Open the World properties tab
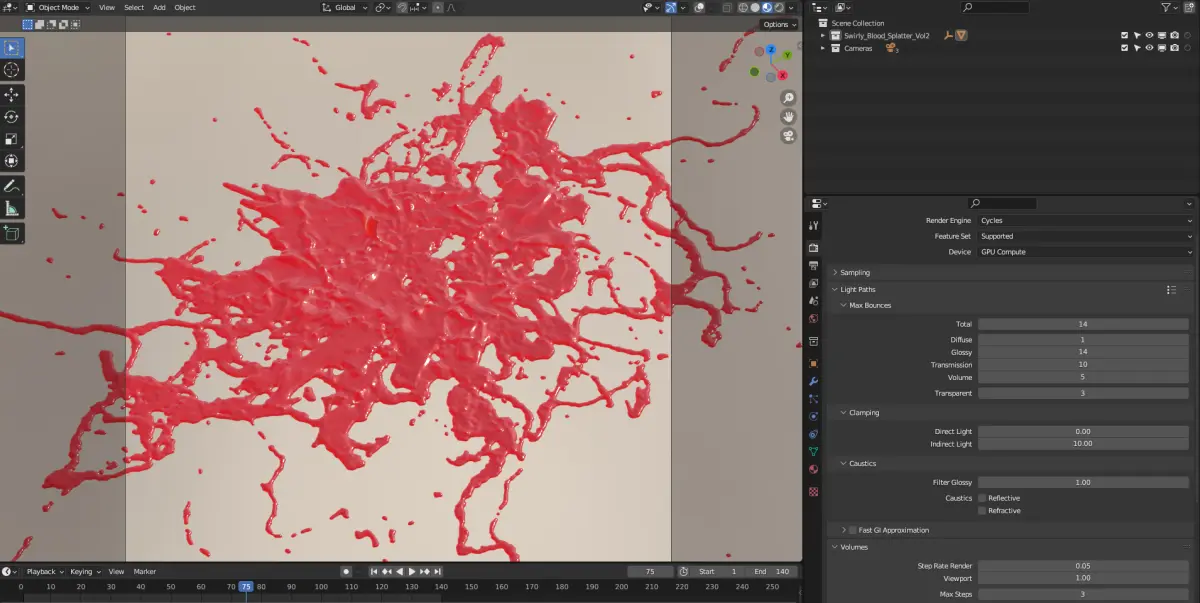1200x603 pixels. click(x=813, y=319)
